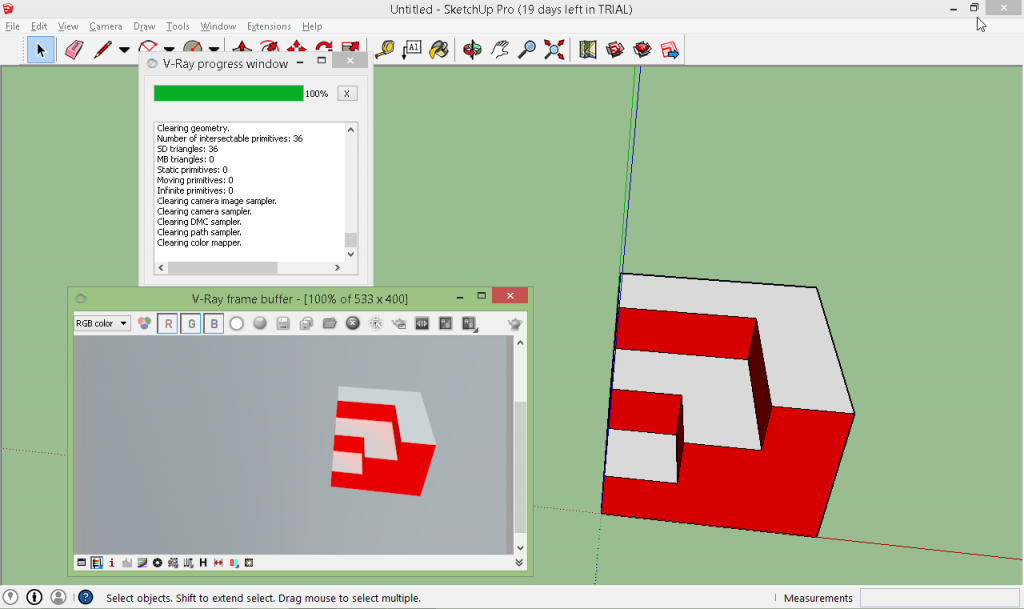Click the Zoom Extents tool
This screenshot has width=1024, height=609.
553,48
